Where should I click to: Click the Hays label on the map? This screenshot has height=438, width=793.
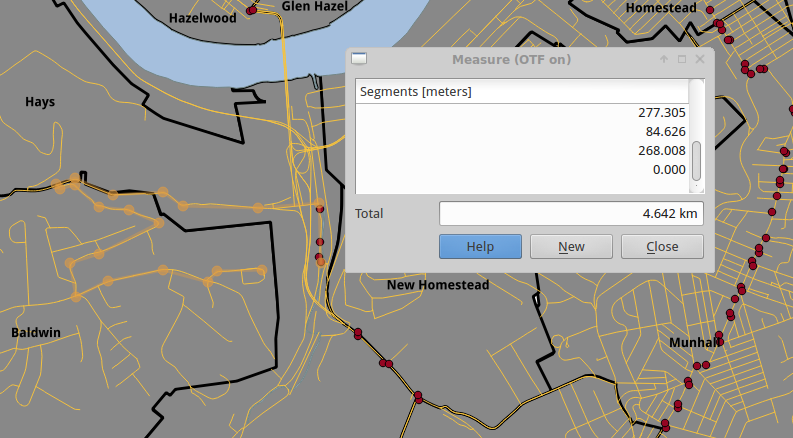tap(40, 102)
